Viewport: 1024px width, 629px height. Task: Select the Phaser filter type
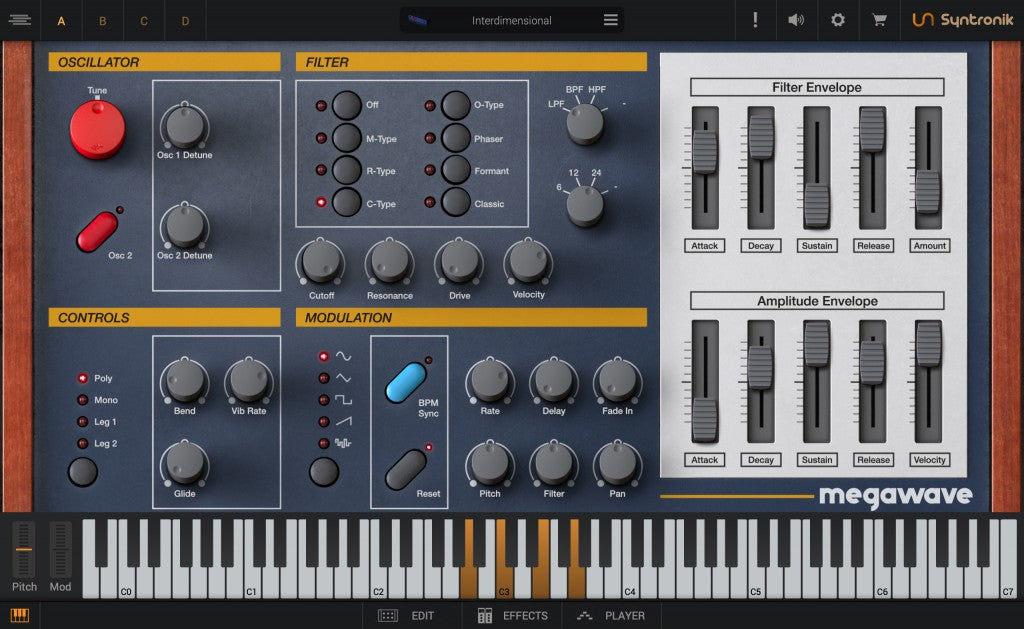click(x=454, y=138)
